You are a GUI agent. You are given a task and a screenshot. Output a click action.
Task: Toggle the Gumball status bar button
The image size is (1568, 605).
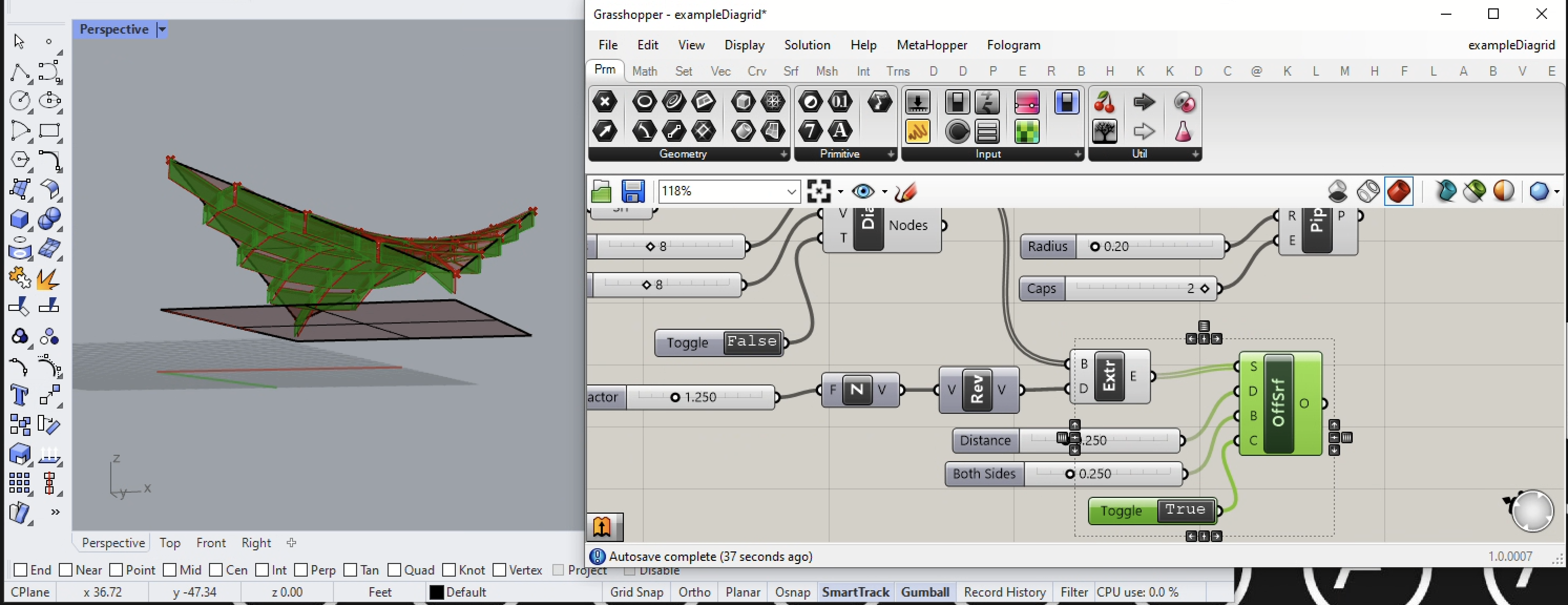pos(925,592)
